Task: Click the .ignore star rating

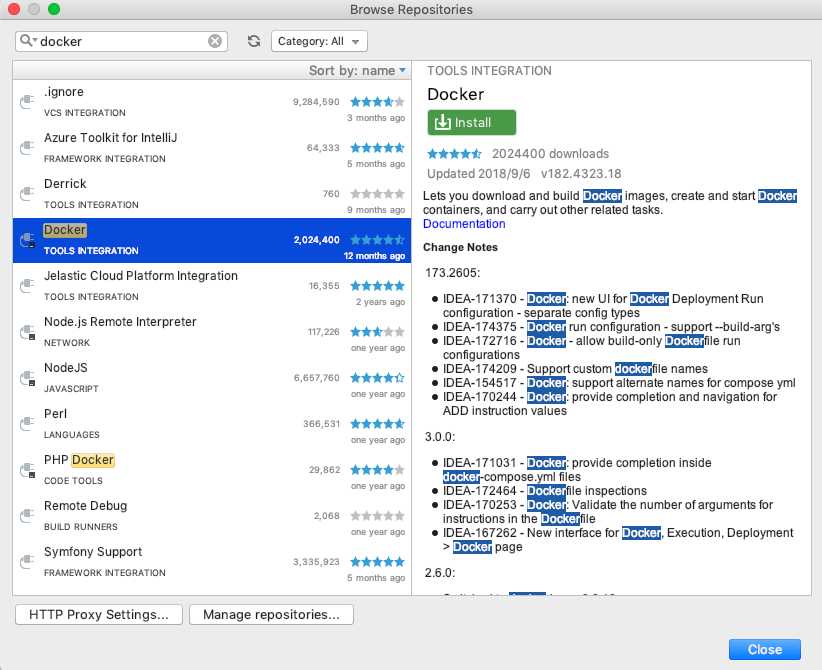Action: click(x=377, y=102)
